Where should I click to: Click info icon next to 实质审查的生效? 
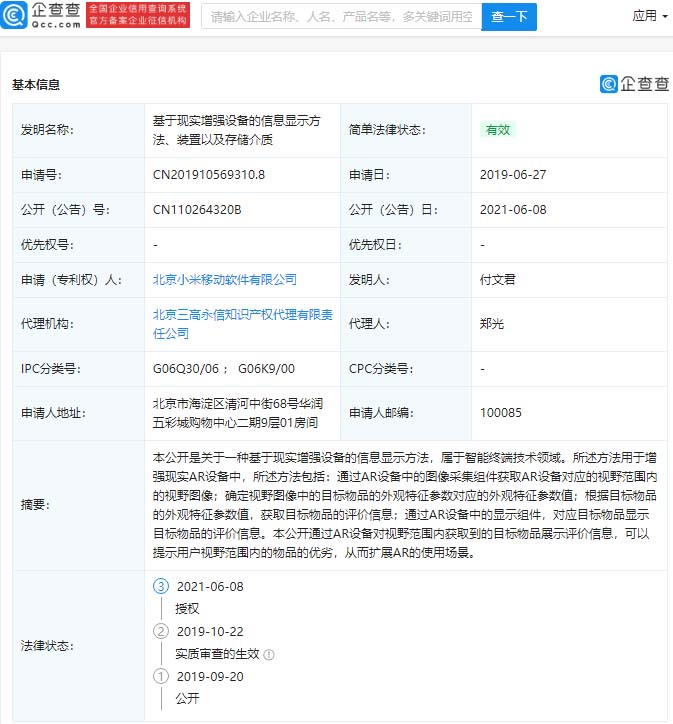pyautogui.click(x=269, y=655)
